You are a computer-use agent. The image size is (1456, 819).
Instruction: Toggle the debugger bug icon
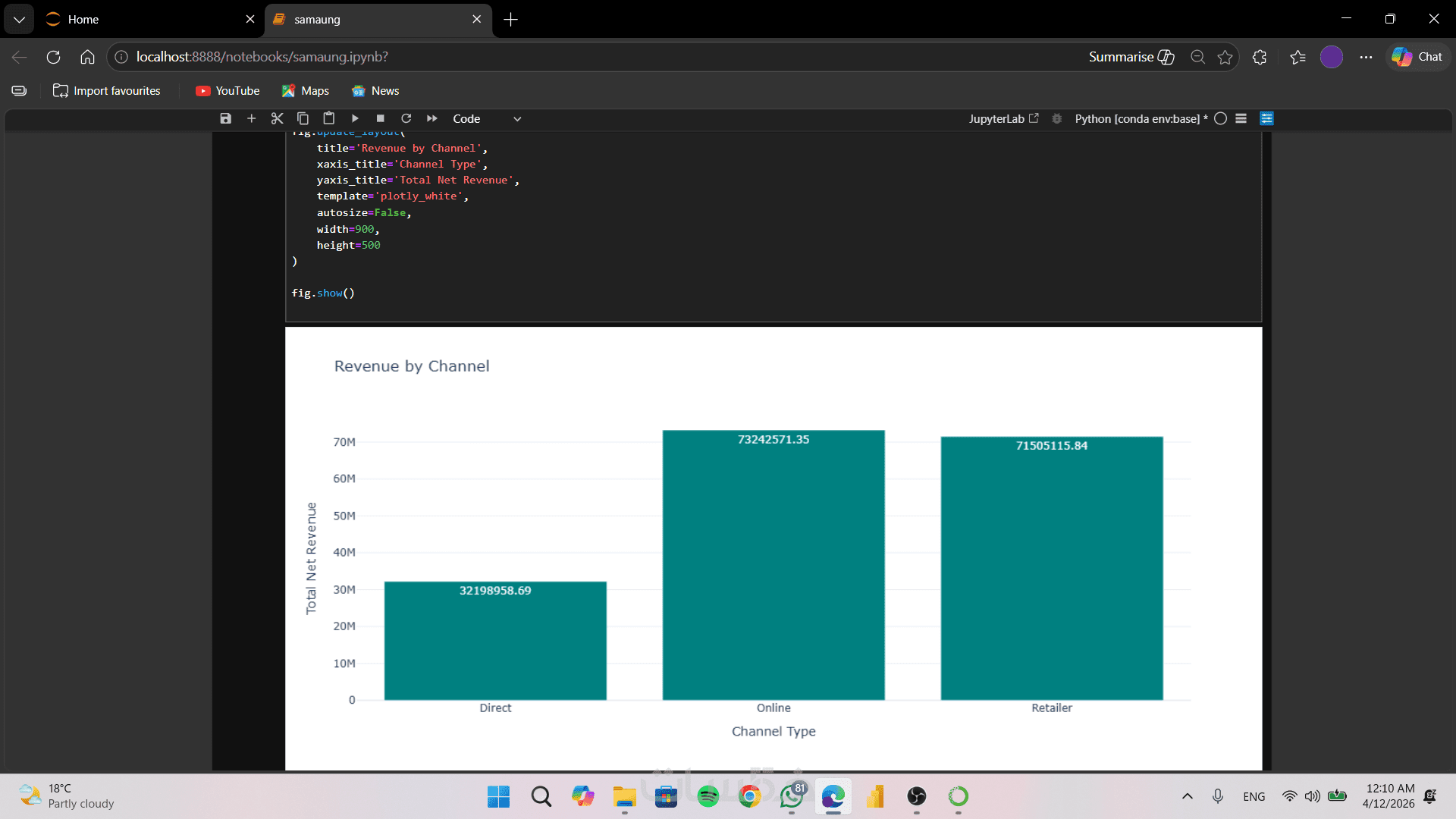click(x=1056, y=118)
